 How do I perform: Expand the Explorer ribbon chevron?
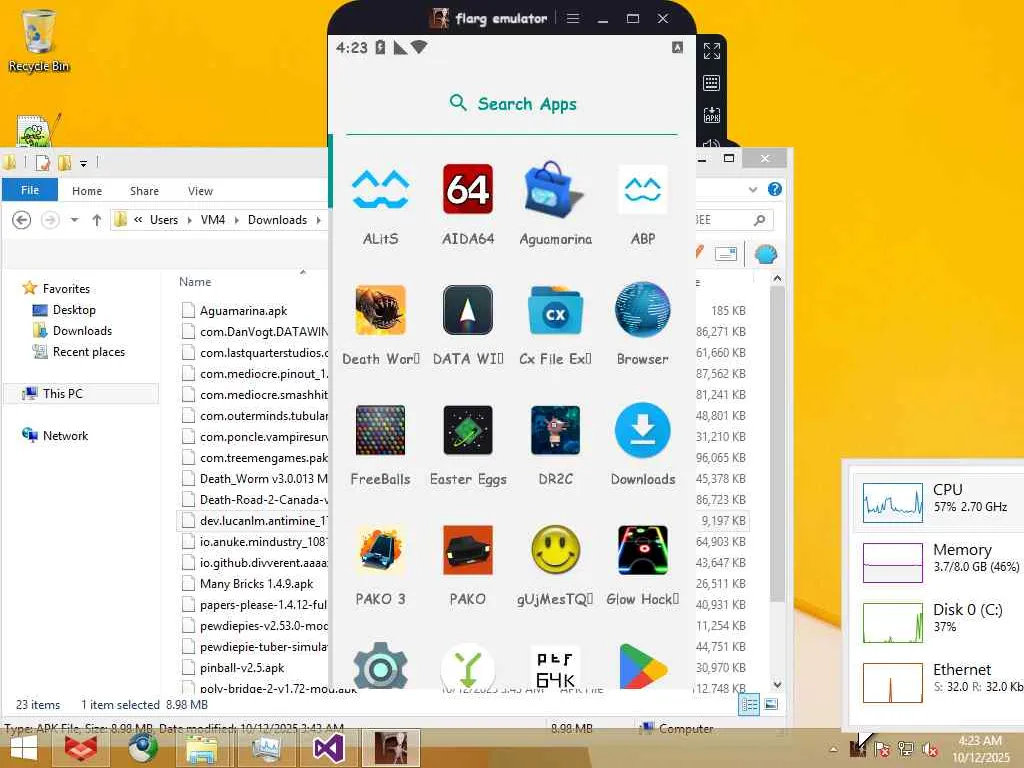point(753,189)
